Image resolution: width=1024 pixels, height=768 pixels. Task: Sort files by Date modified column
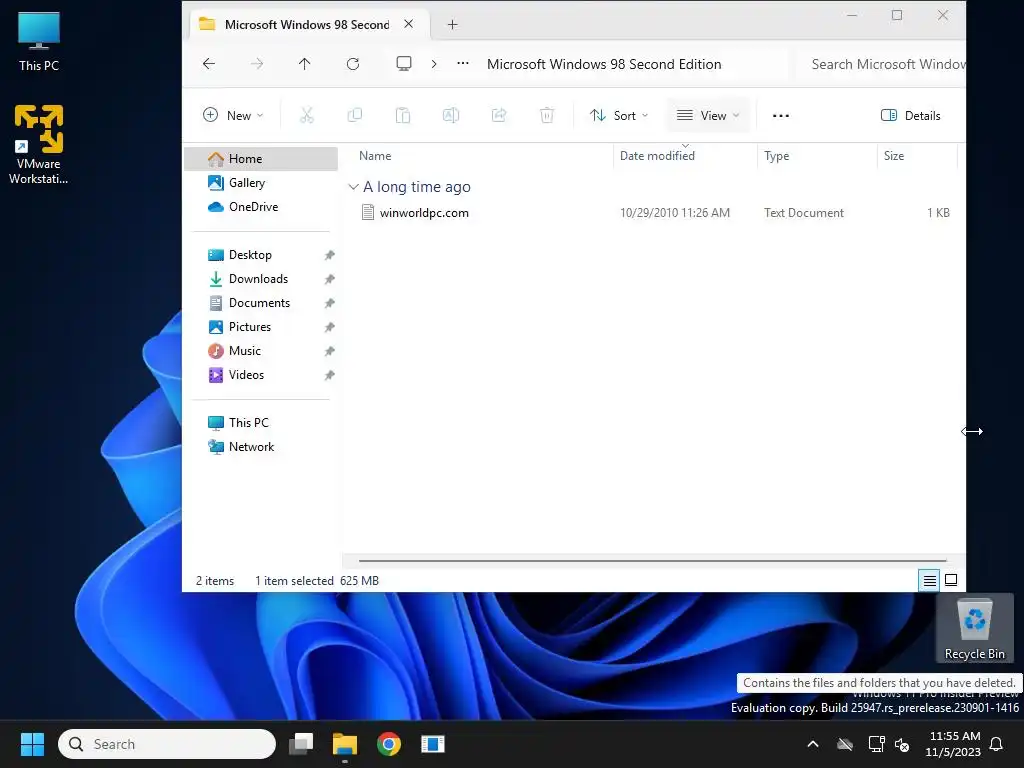pos(685,156)
